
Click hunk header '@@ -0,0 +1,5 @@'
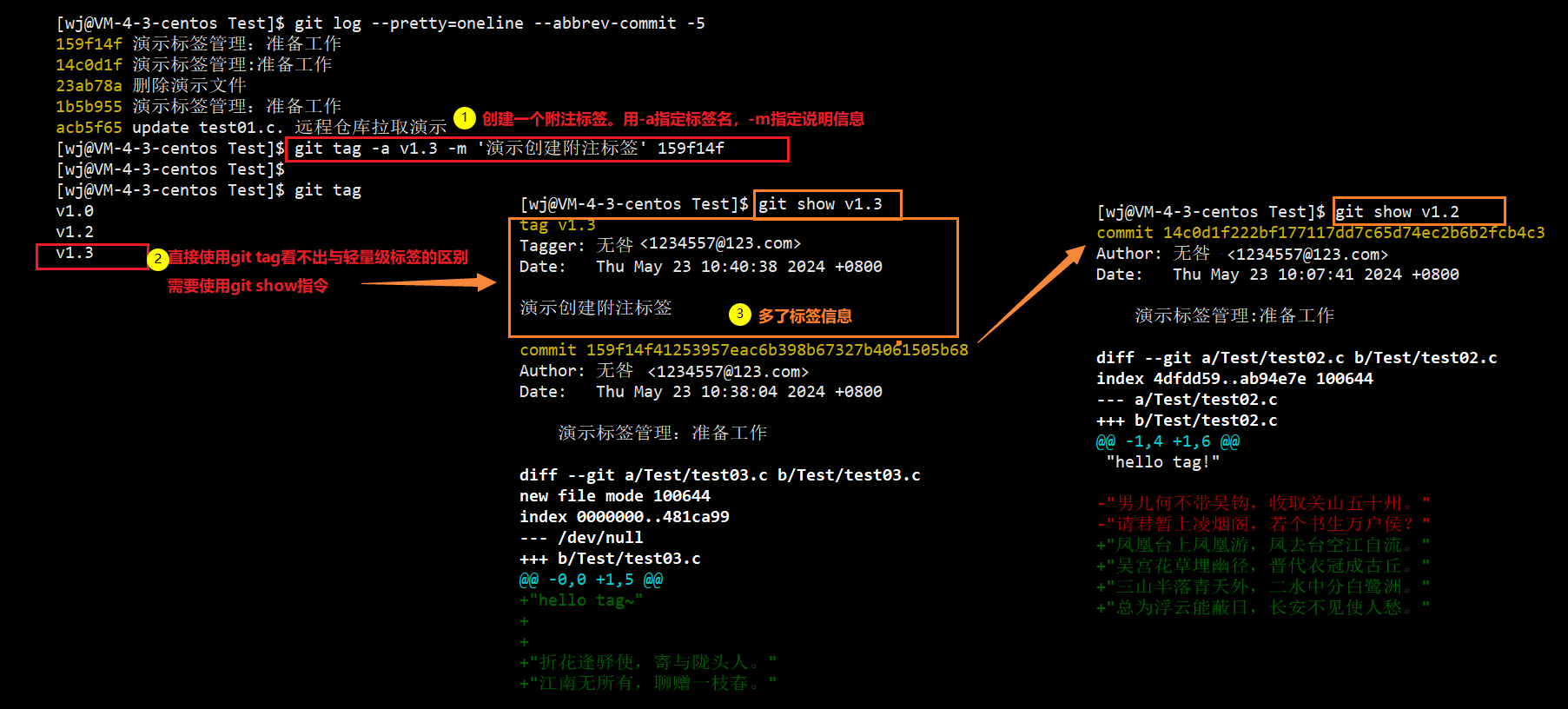pyautogui.click(x=592, y=580)
